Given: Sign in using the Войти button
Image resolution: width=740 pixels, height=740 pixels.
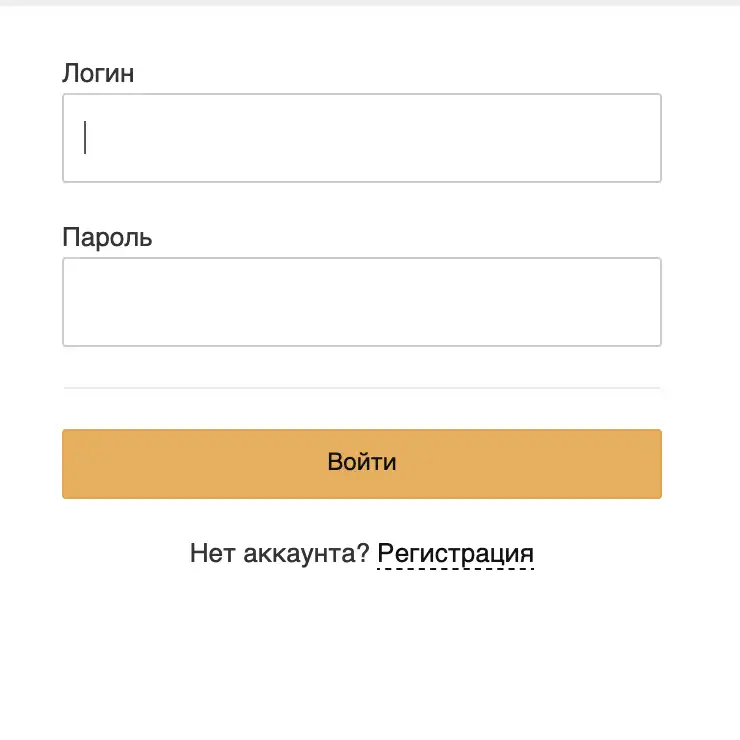Looking at the screenshot, I should 361,463.
